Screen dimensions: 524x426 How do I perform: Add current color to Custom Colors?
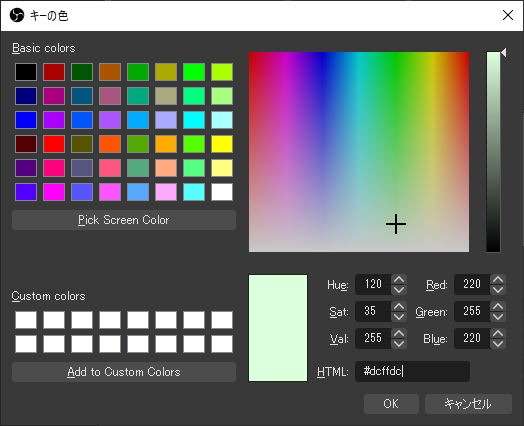click(124, 372)
